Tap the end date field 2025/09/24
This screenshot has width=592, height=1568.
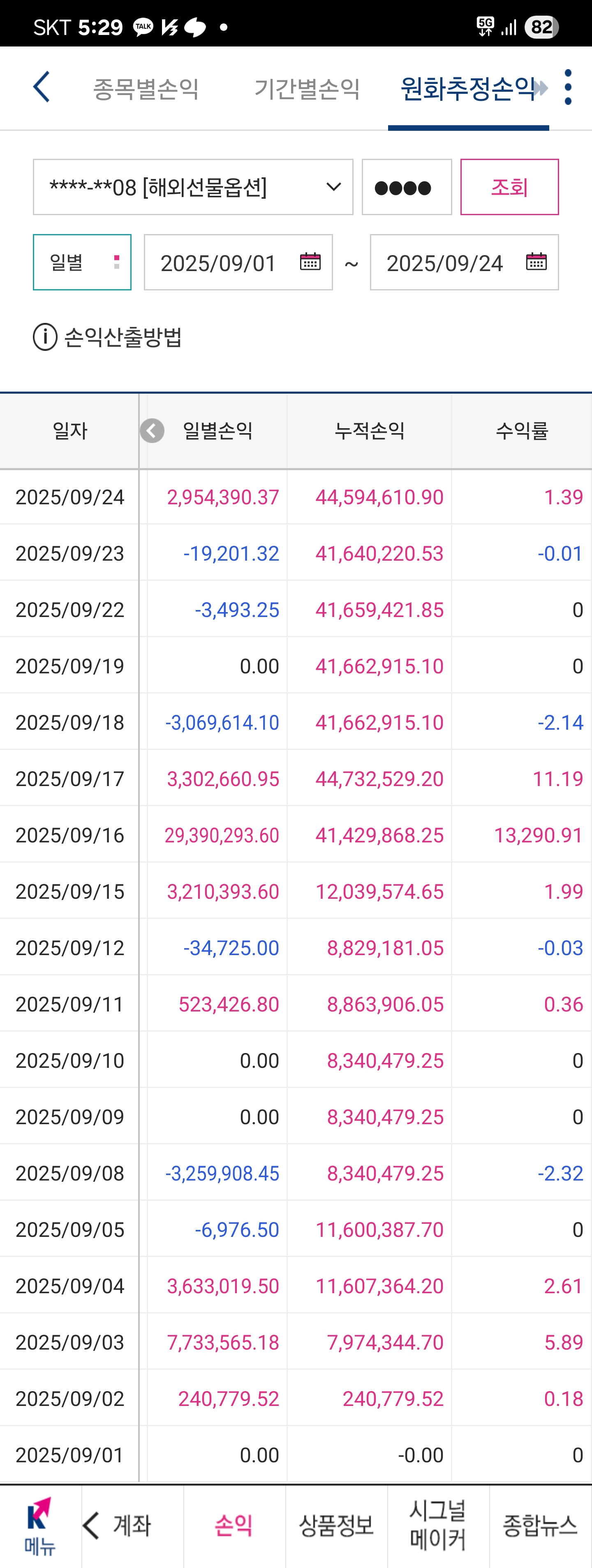coord(464,262)
